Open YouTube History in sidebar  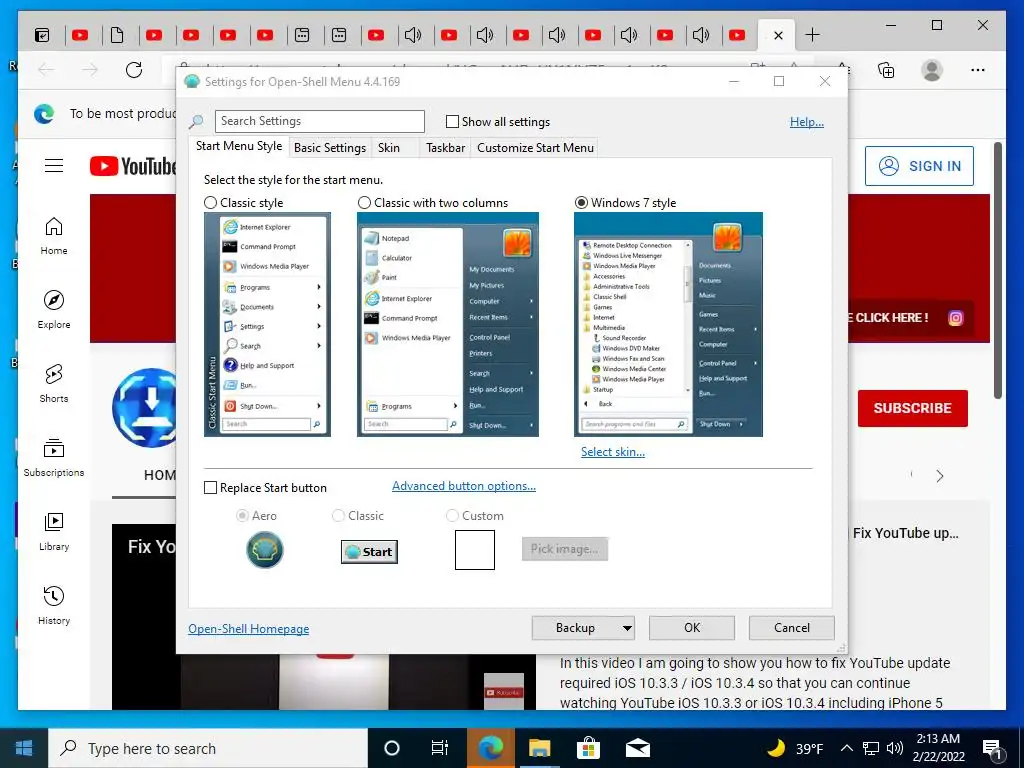pyautogui.click(x=54, y=605)
